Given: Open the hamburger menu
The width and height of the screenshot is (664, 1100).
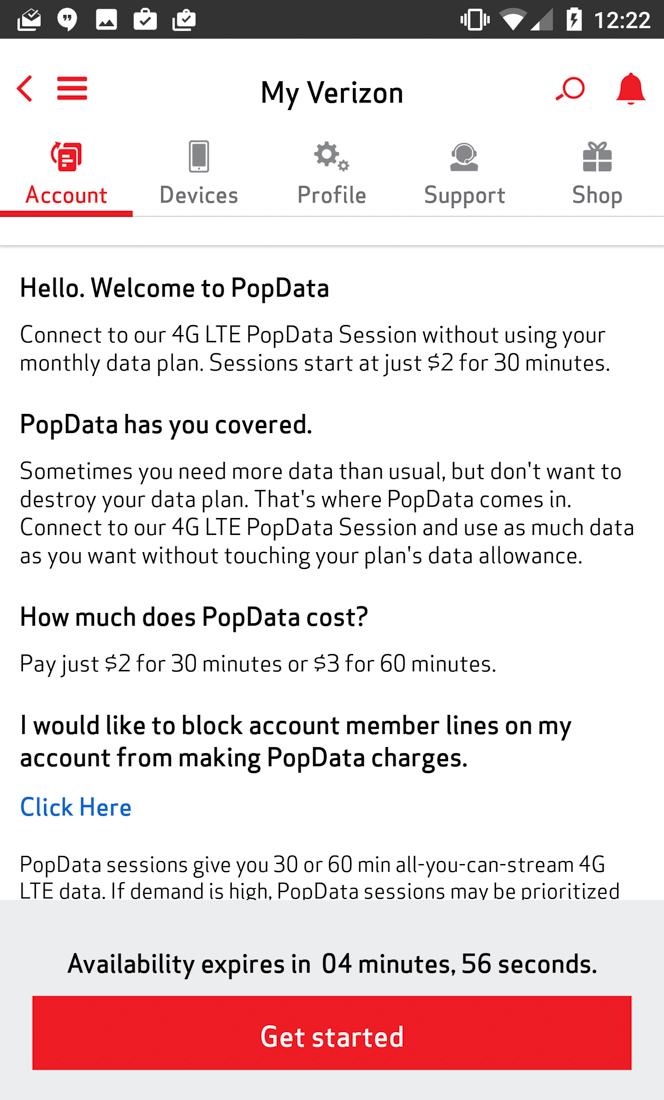Looking at the screenshot, I should tap(72, 89).
